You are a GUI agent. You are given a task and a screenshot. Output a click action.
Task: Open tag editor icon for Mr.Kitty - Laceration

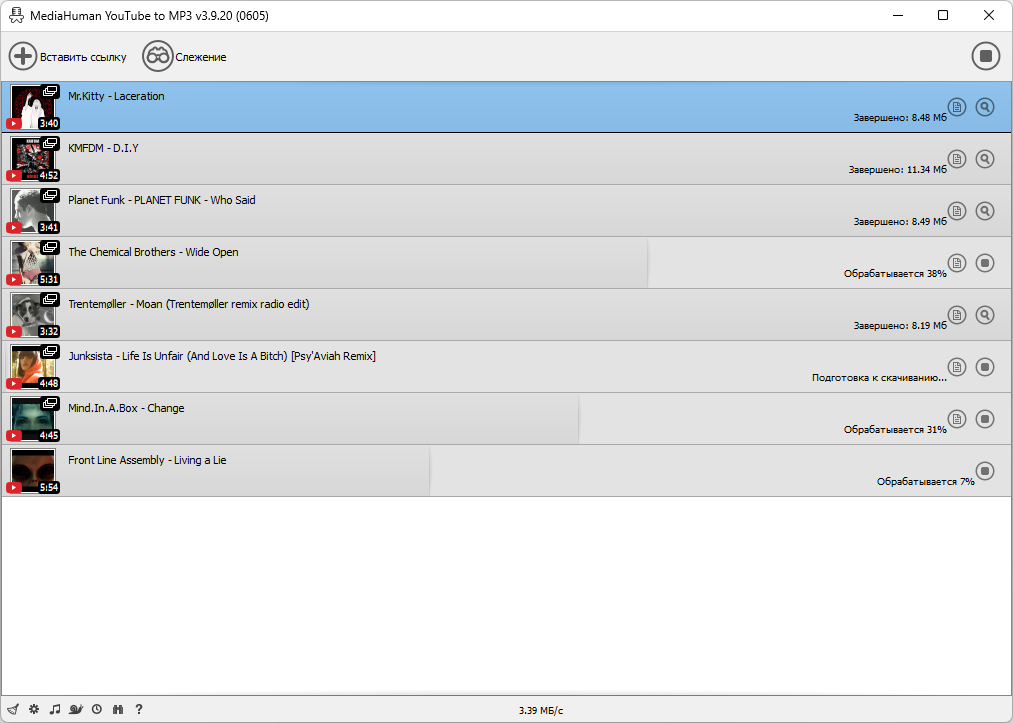coord(957,107)
